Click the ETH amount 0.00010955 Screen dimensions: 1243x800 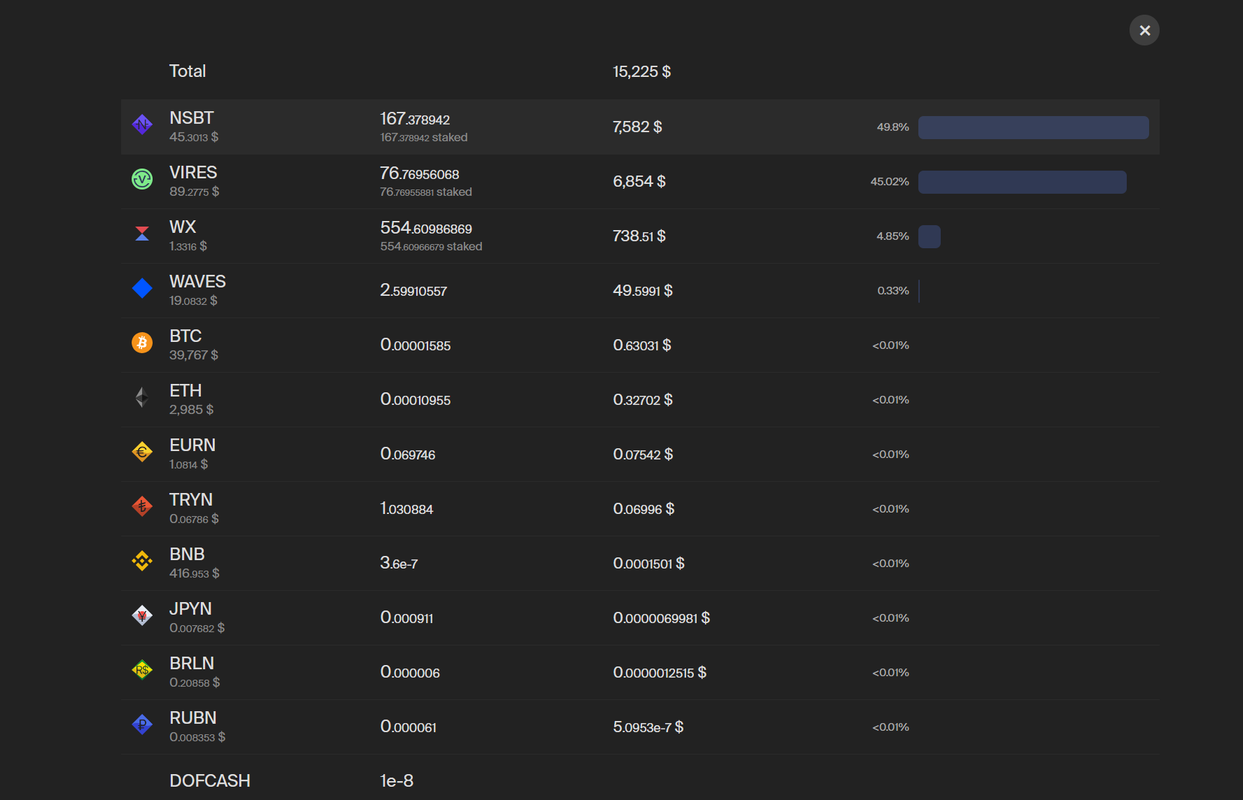click(x=416, y=400)
